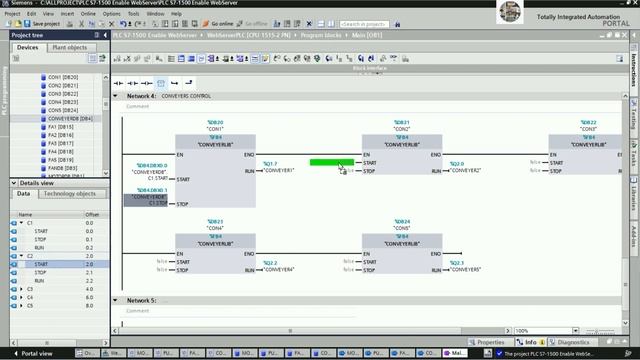
Task: Click the green START input of CON2 block
Action: tap(332, 162)
